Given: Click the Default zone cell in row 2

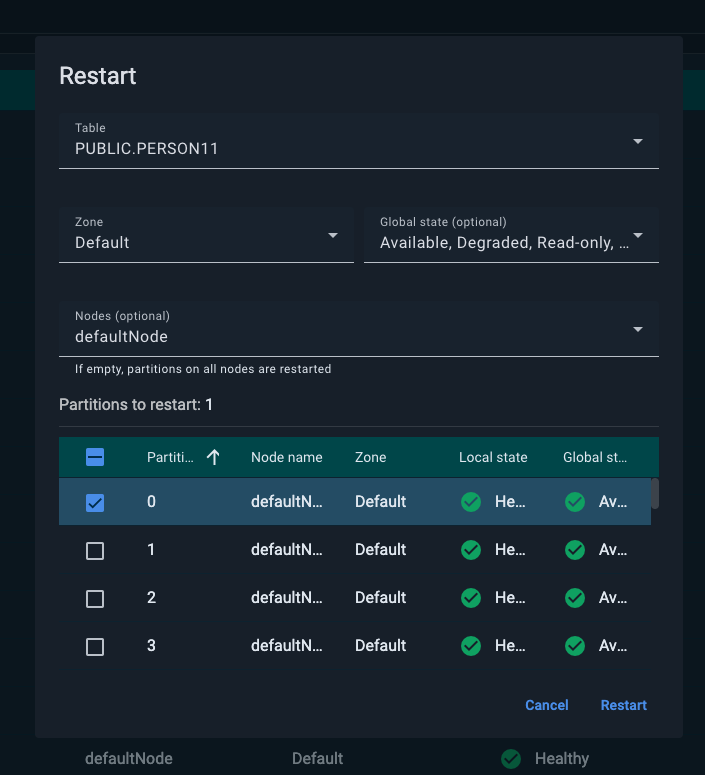Looking at the screenshot, I should pyautogui.click(x=380, y=598).
